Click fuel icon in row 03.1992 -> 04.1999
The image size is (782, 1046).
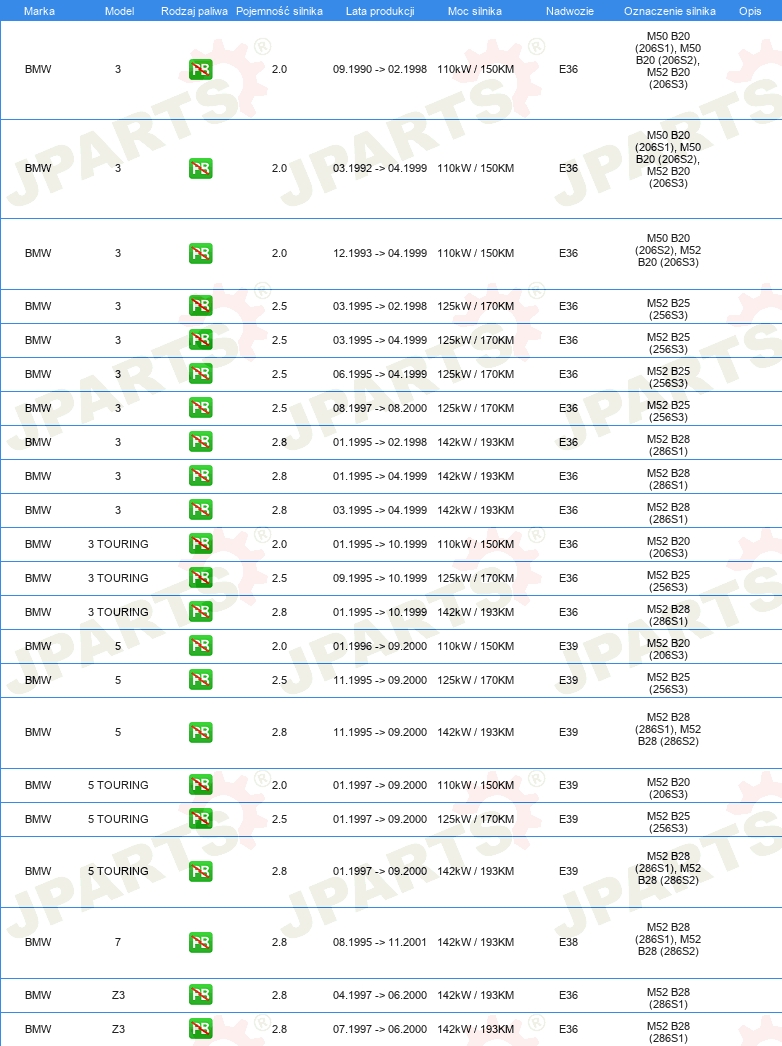201,168
